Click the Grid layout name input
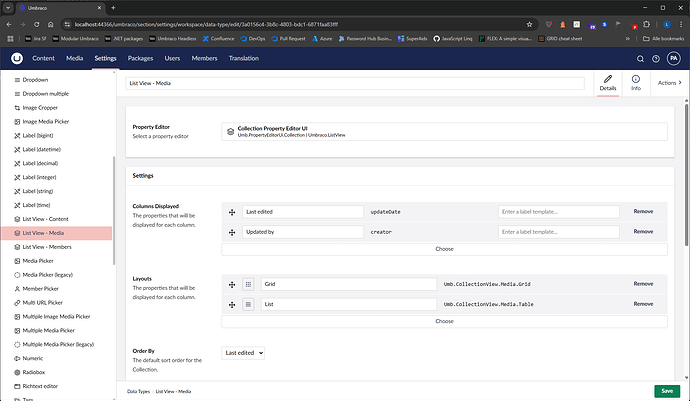690x401 pixels. [349, 284]
